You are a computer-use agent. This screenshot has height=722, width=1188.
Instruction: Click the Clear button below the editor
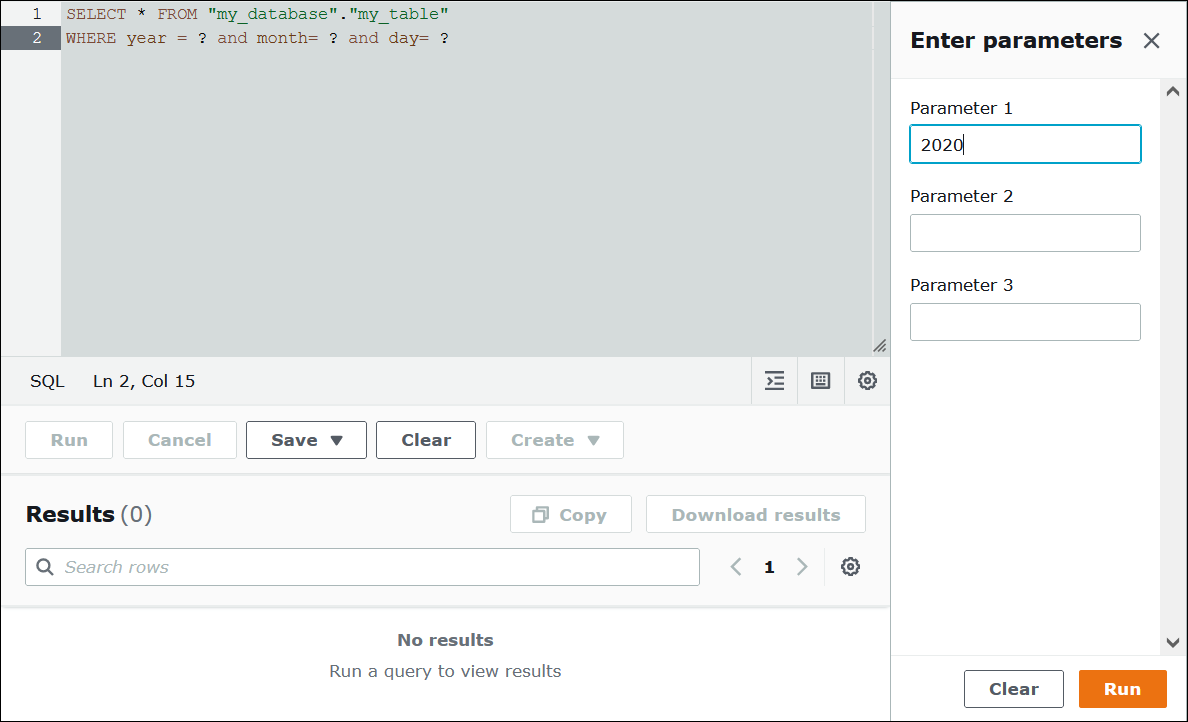425,440
